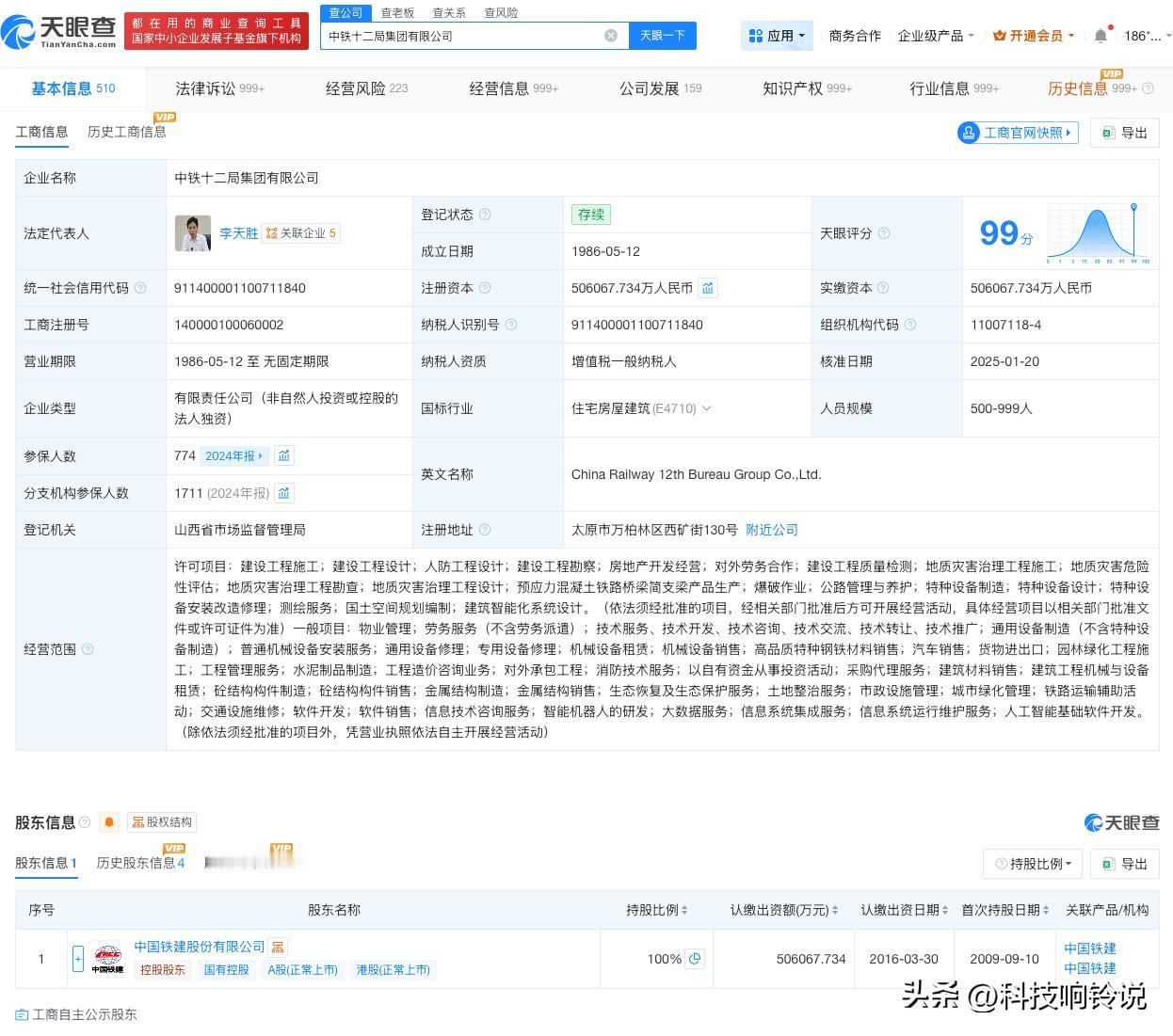
Task: Click the 中国铁建 shareholder logo
Action: point(107,959)
